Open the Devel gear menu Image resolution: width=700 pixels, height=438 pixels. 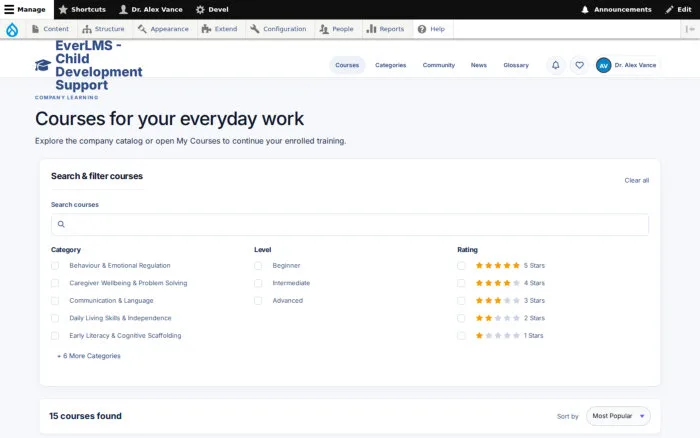point(212,9)
